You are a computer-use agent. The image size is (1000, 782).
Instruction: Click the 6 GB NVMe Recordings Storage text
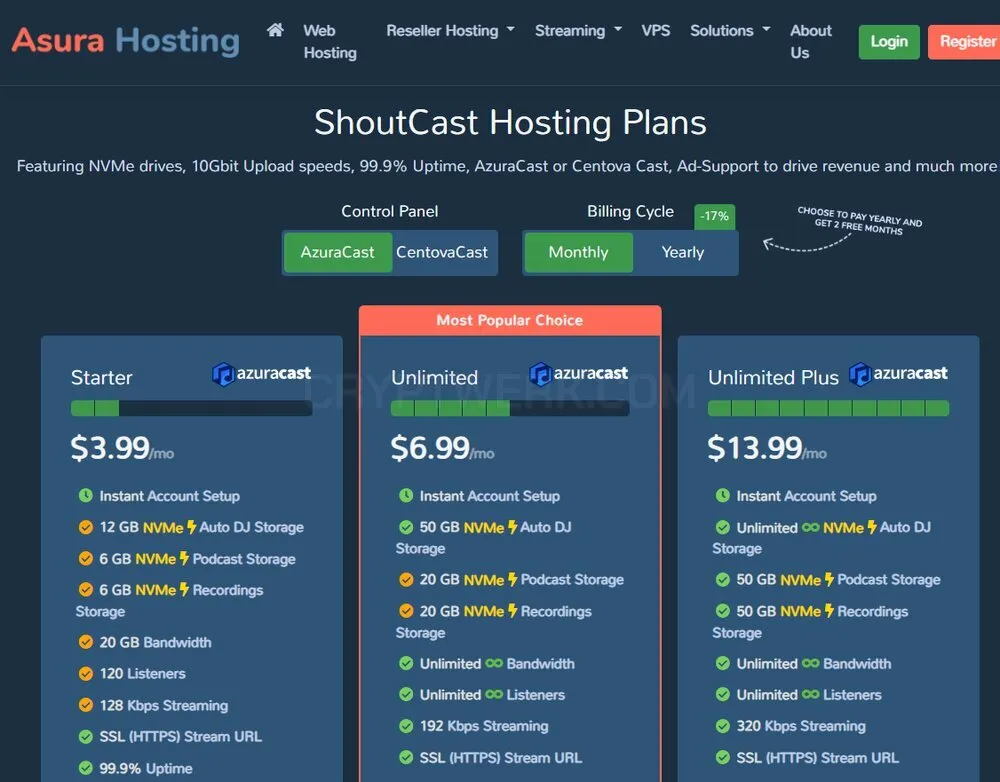click(170, 601)
